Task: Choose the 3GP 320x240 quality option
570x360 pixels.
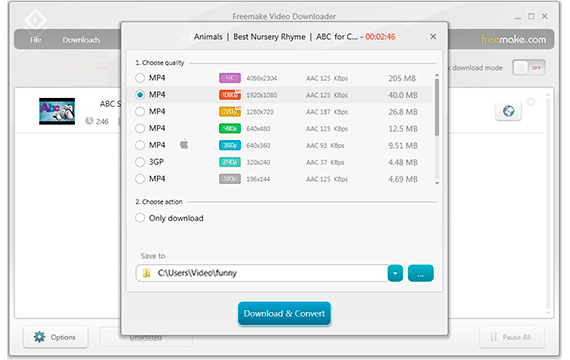Action: (x=140, y=162)
